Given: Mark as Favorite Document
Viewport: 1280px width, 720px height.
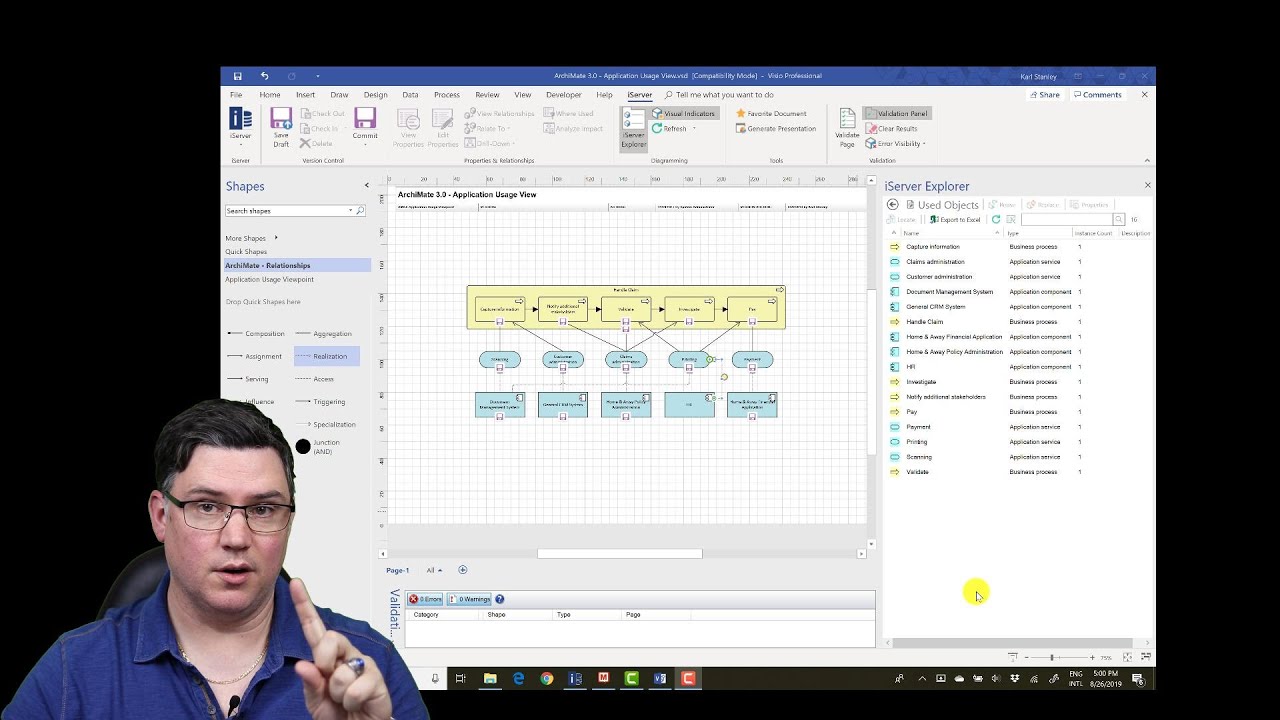Looking at the screenshot, I should (771, 114).
